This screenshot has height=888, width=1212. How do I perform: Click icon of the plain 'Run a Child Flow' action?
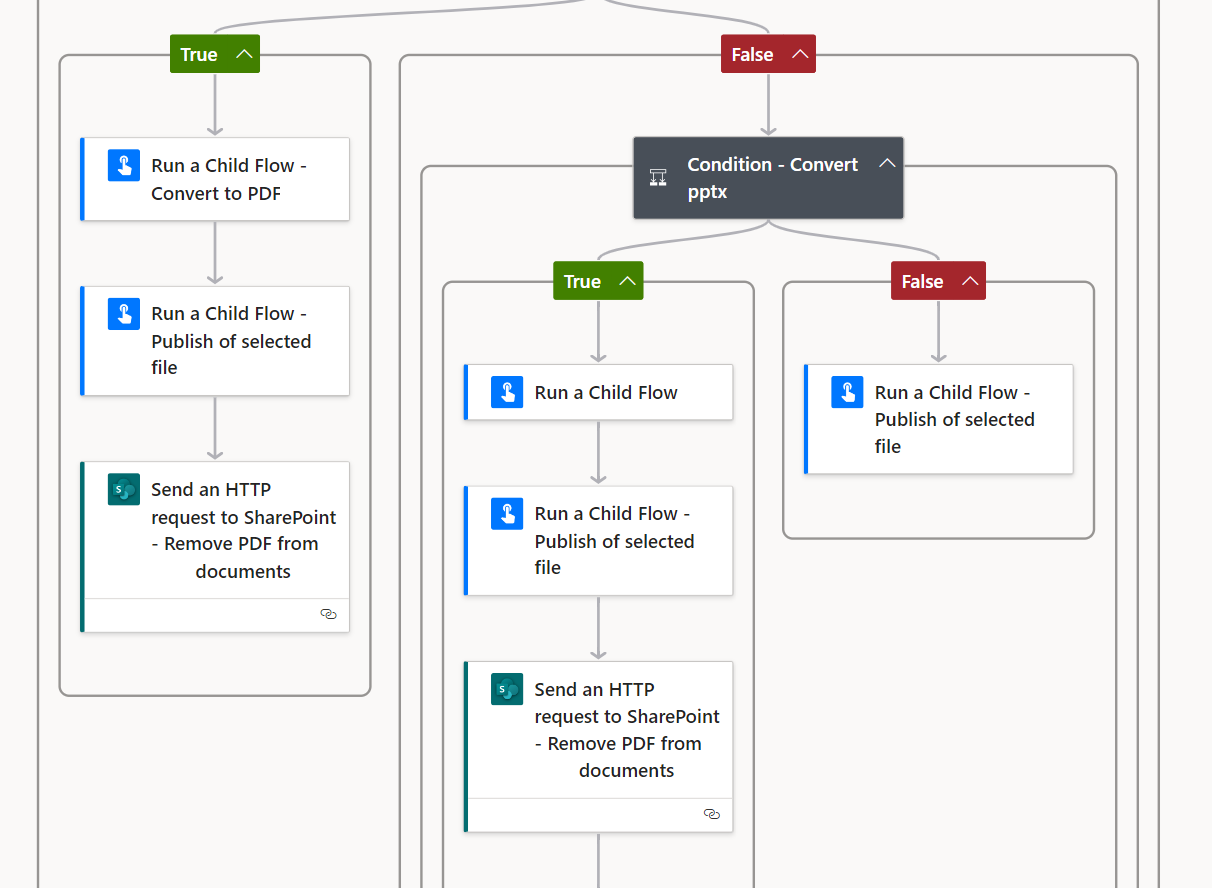point(507,392)
